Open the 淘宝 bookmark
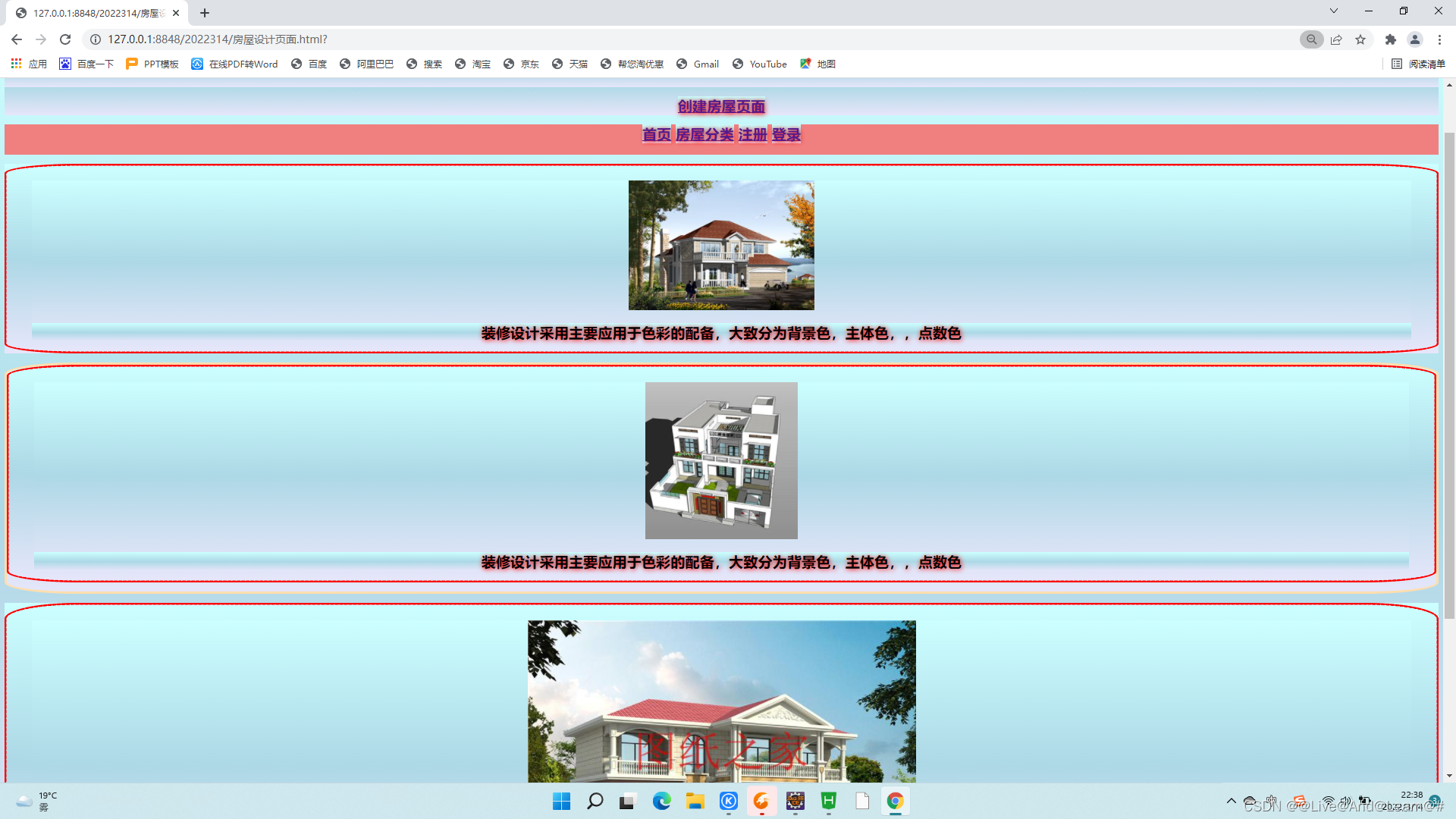This screenshot has width=1456, height=819. tap(472, 64)
